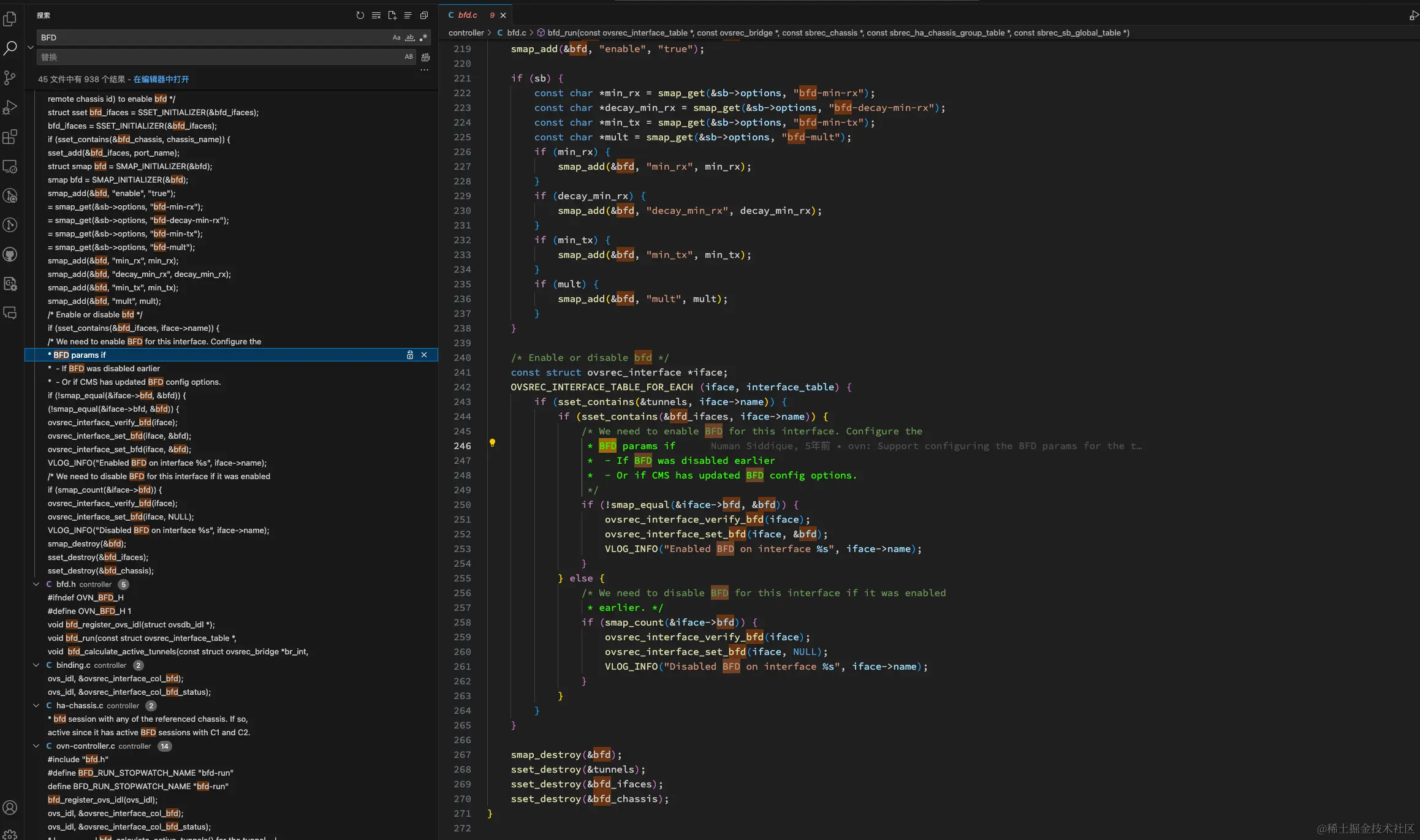Screen dimensions: 1420x840
Task: Open result '/* Enable or disable bfd */'
Action: (x=95, y=314)
